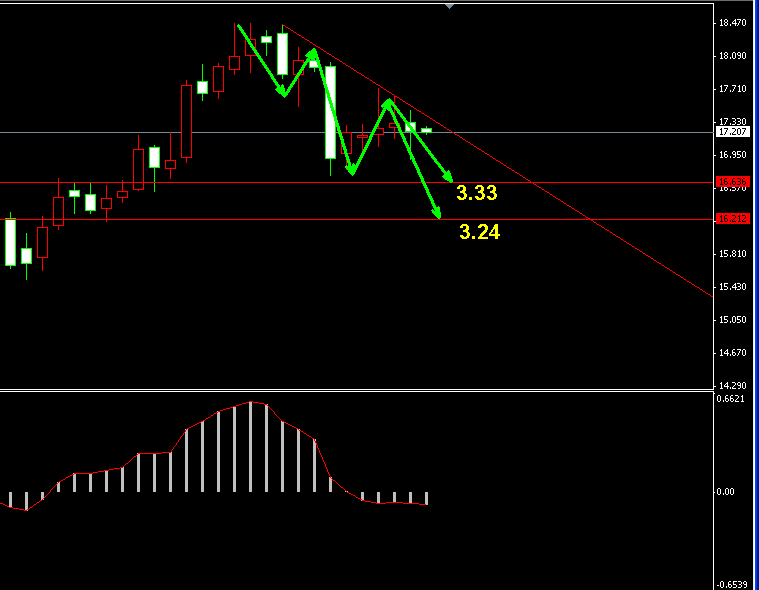
Task: Select the yellow 3.33 text label
Action: [x=476, y=193]
